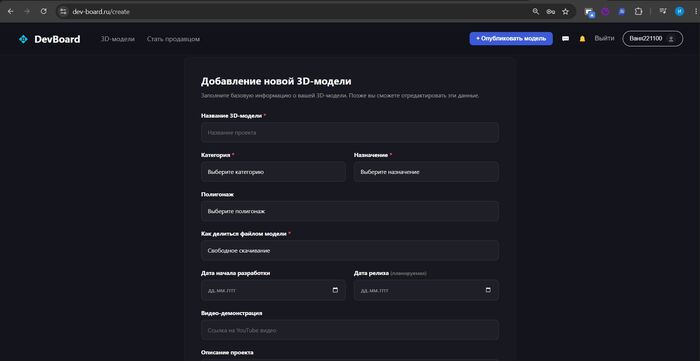Viewport: 700px width, 361px height.
Task: Reload the page with the refresh icon
Action: [x=44, y=12]
